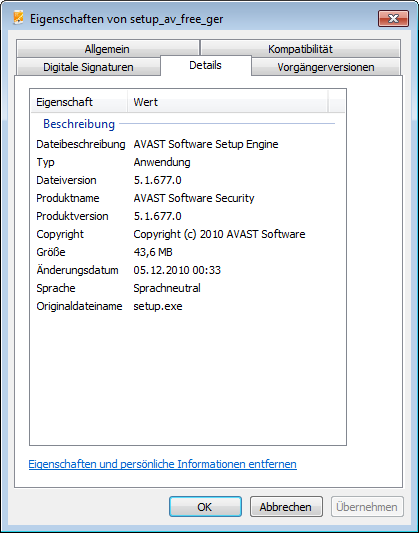
Task: Click the value AVAST Software Security
Action: click(194, 198)
